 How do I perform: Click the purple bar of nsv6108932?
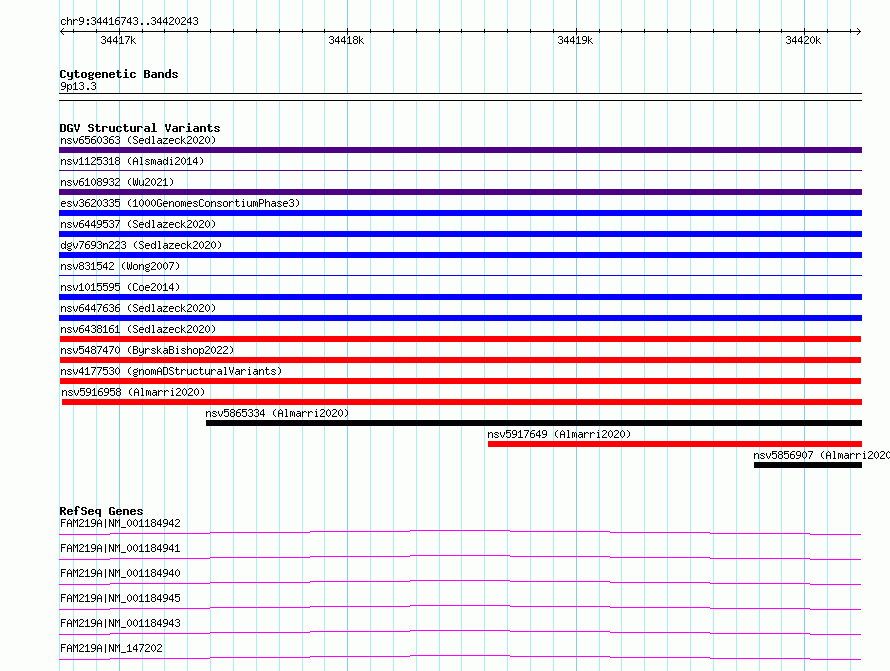tap(460, 192)
